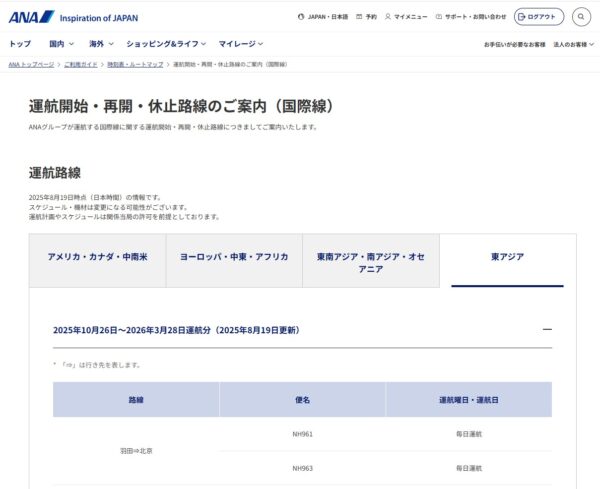Click the ANA logo in header

[29, 17]
